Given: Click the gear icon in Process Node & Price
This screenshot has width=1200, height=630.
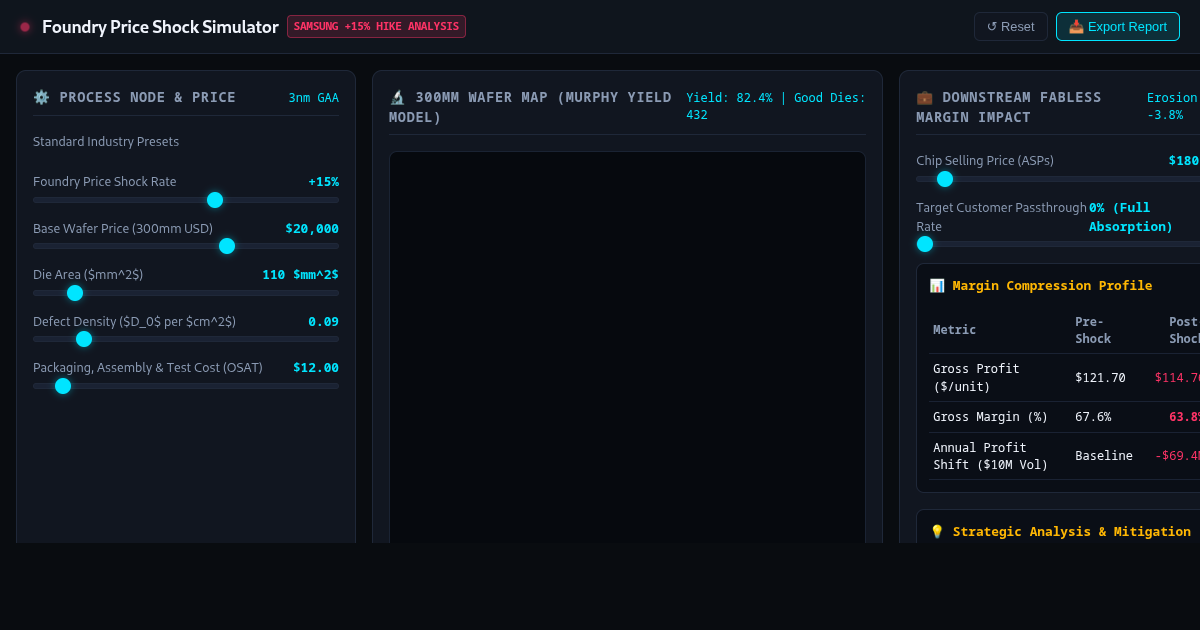Looking at the screenshot, I should pyautogui.click(x=41, y=97).
